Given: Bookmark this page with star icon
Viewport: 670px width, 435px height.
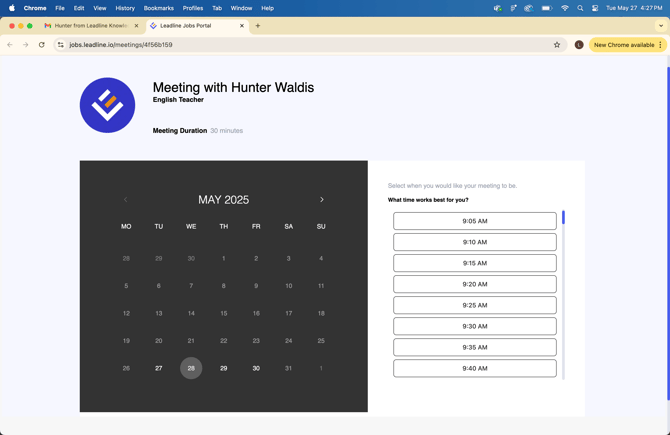Looking at the screenshot, I should click(x=557, y=45).
